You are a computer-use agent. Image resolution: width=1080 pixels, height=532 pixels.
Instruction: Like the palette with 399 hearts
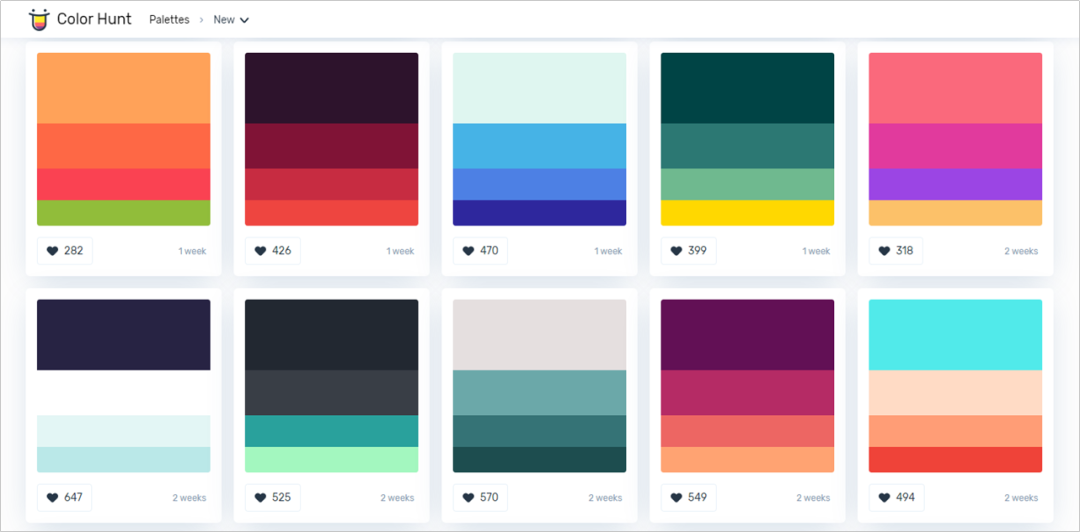pyautogui.click(x=689, y=251)
